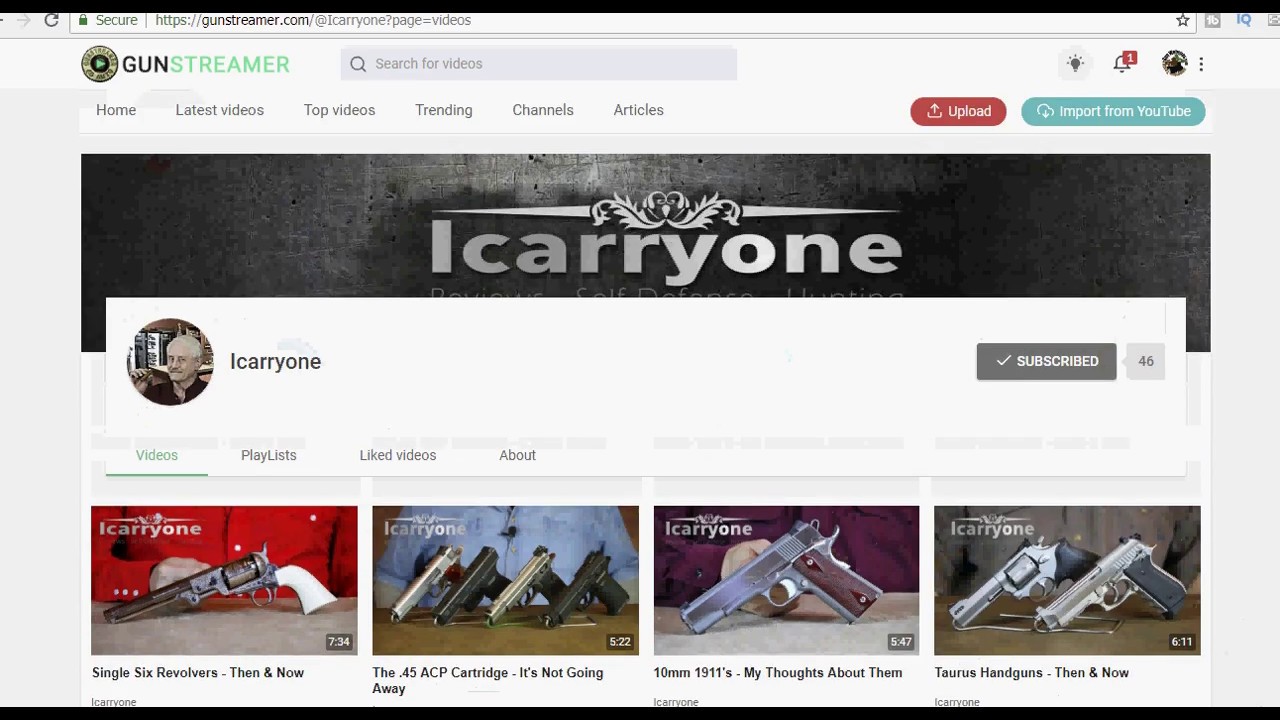
Task: Click the Icarryone channel name
Action: tap(276, 362)
